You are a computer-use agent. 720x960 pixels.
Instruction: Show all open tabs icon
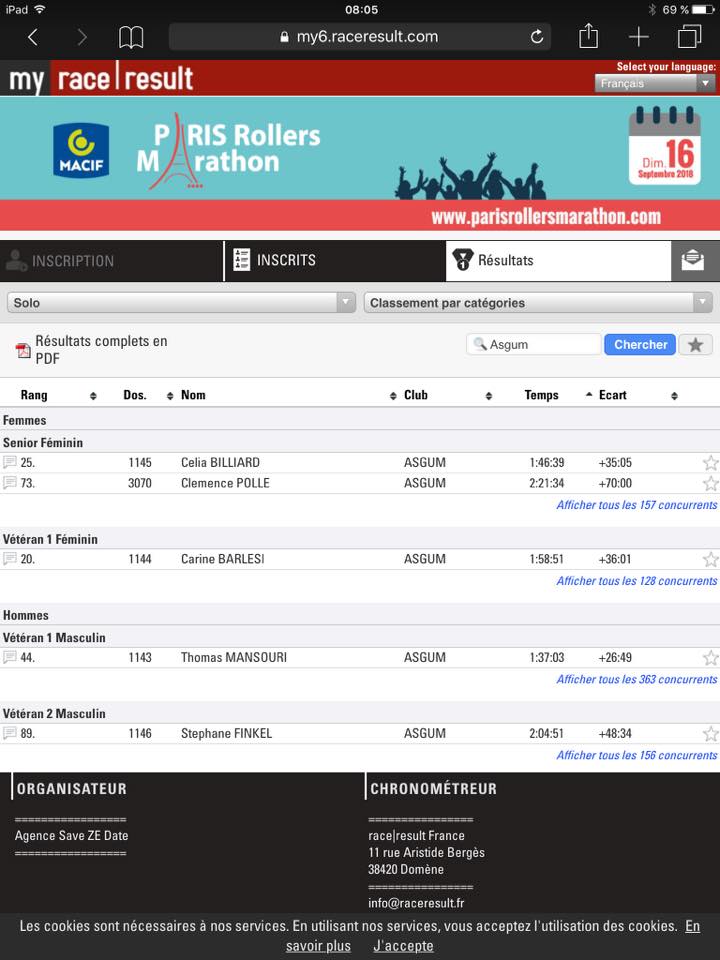click(x=689, y=37)
